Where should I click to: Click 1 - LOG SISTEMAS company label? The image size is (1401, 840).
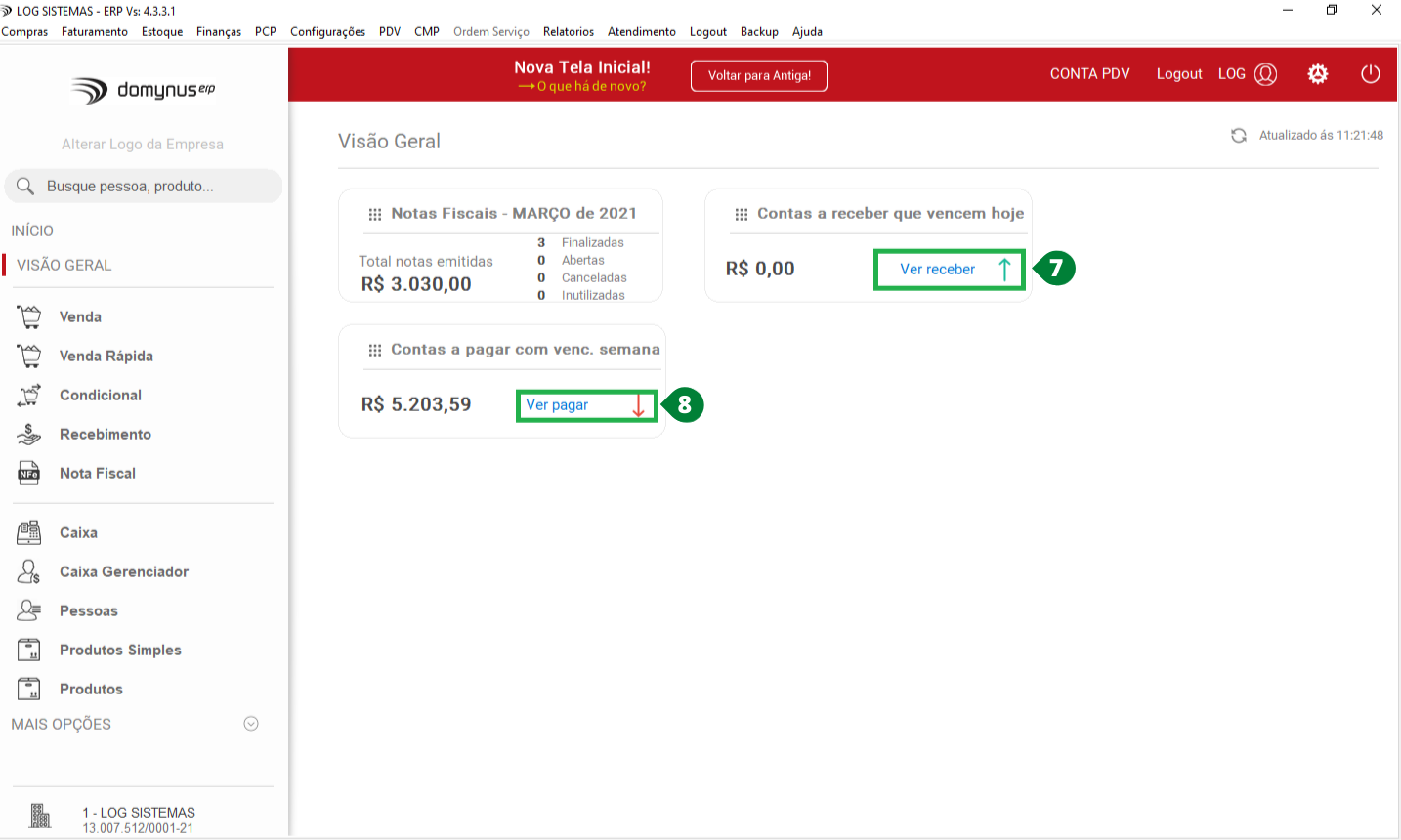click(x=139, y=812)
